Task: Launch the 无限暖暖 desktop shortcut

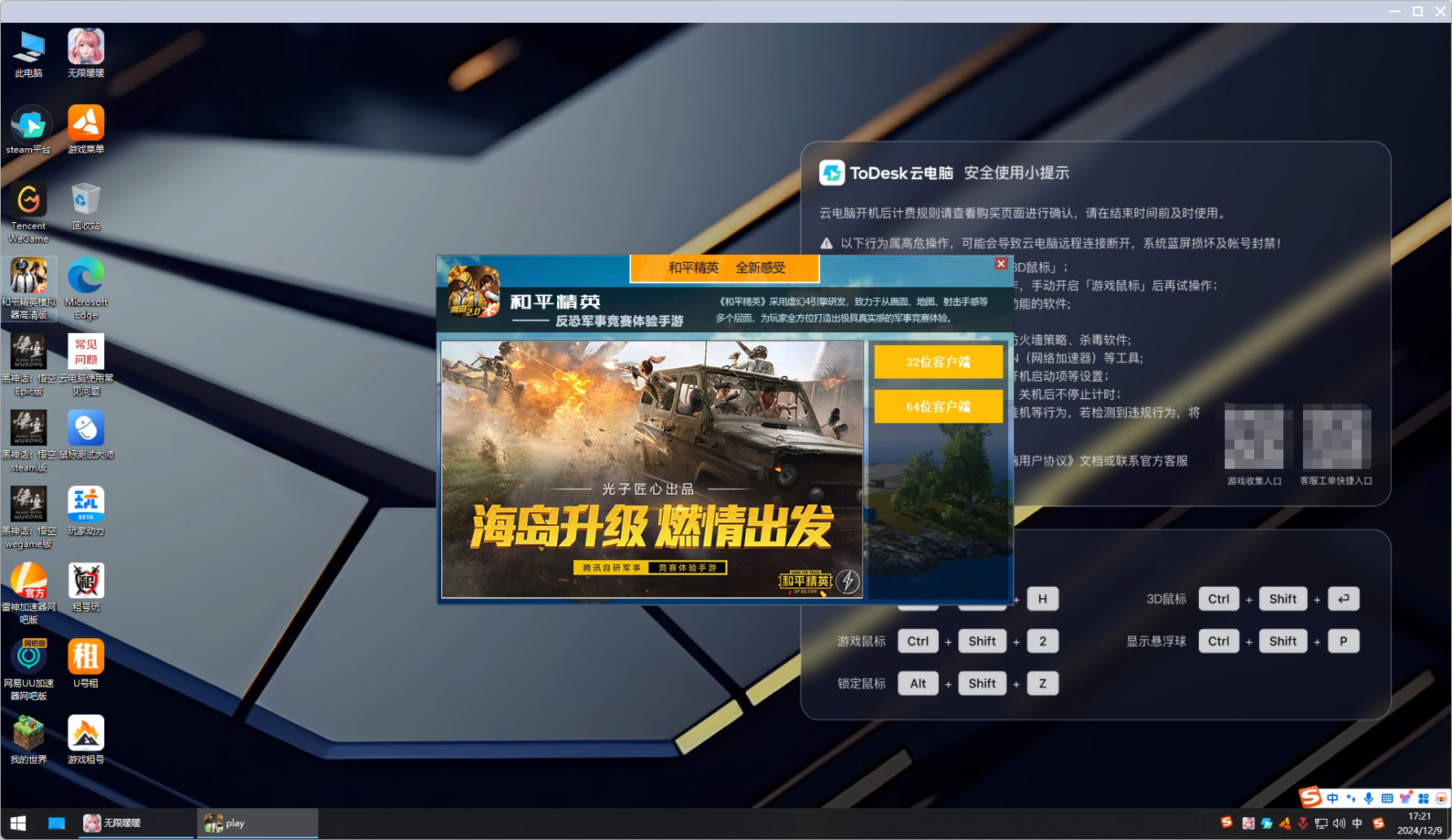Action: point(86,54)
